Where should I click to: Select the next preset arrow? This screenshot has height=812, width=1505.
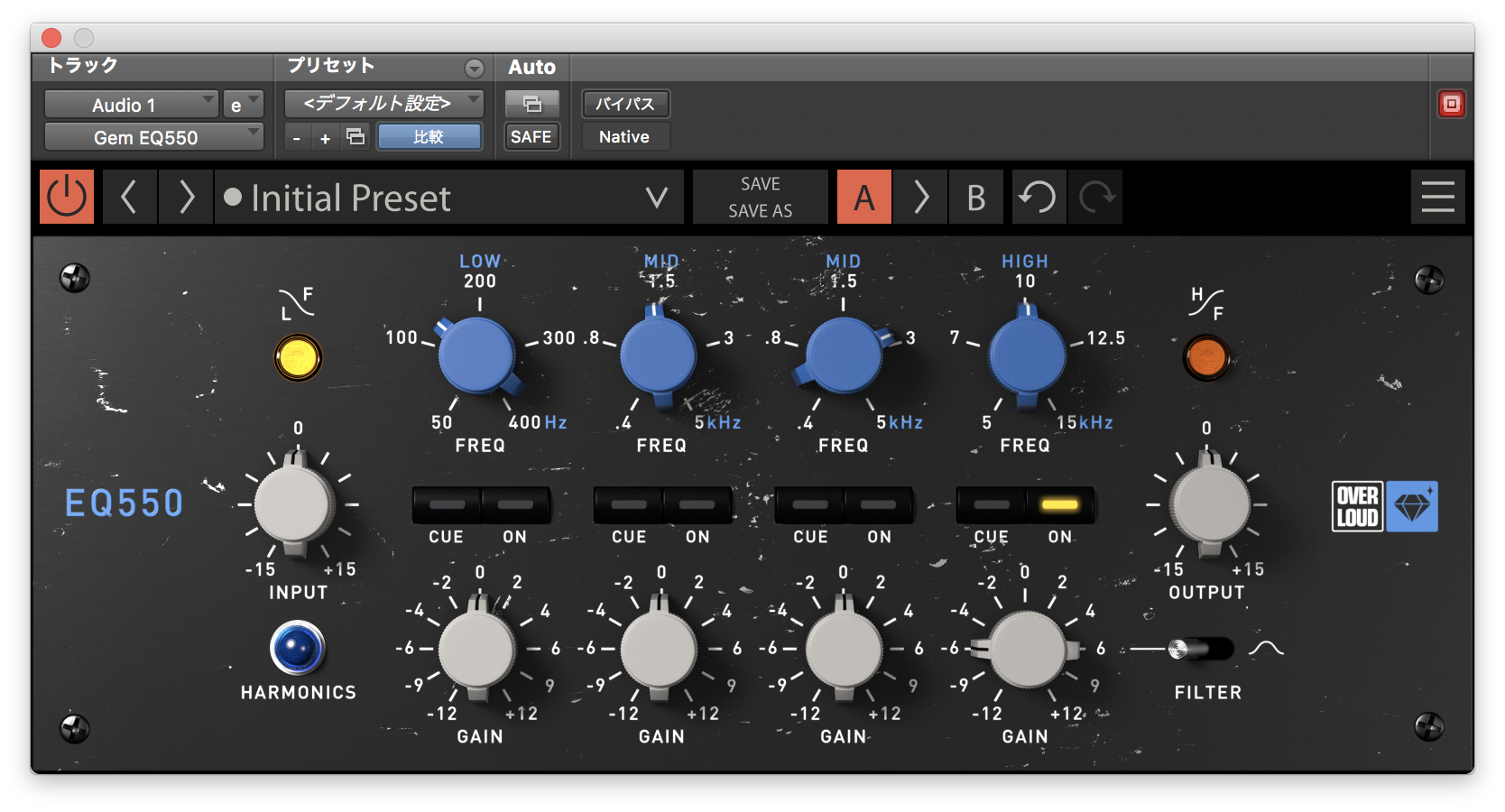[185, 197]
